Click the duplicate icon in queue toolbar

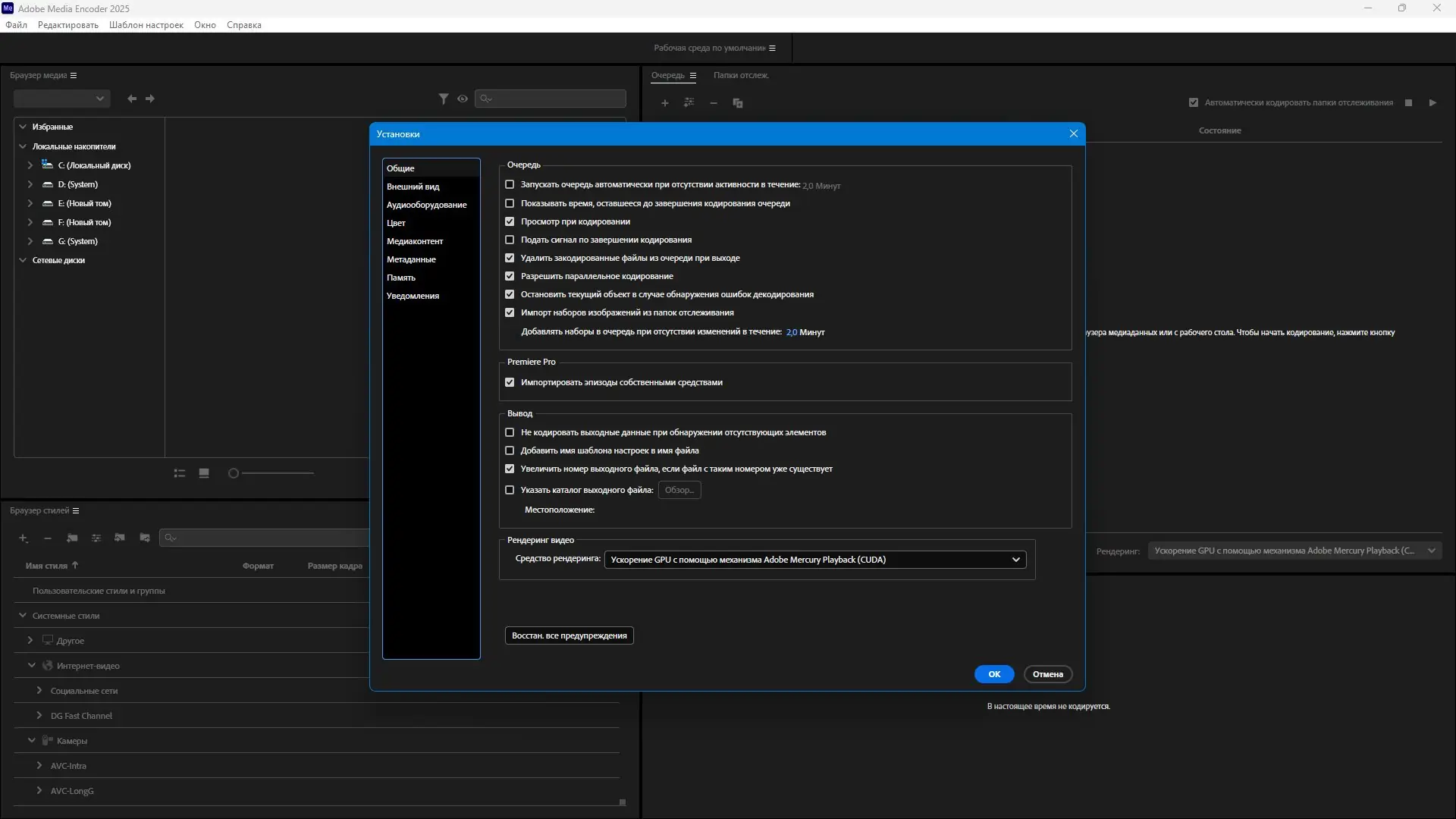[x=738, y=103]
